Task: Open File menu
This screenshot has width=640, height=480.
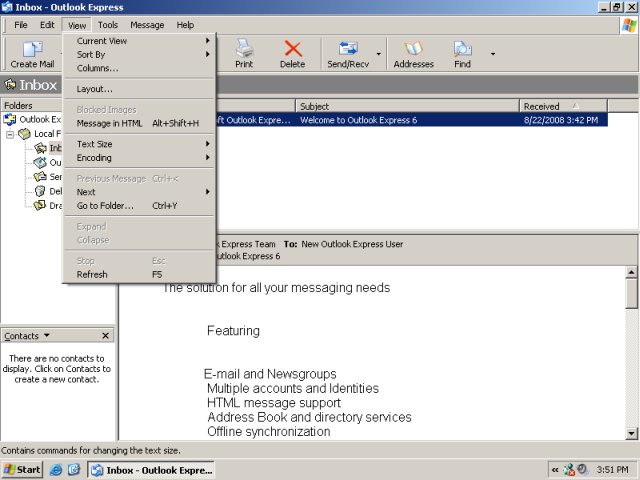Action: click(21, 25)
